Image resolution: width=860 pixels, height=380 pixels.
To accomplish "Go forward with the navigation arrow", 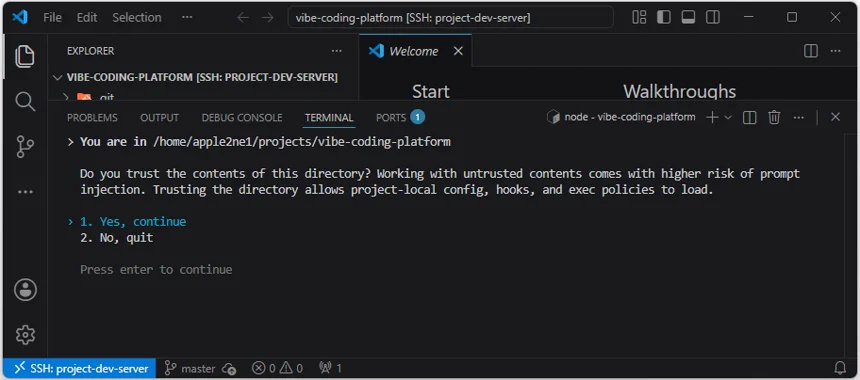I will coord(268,18).
